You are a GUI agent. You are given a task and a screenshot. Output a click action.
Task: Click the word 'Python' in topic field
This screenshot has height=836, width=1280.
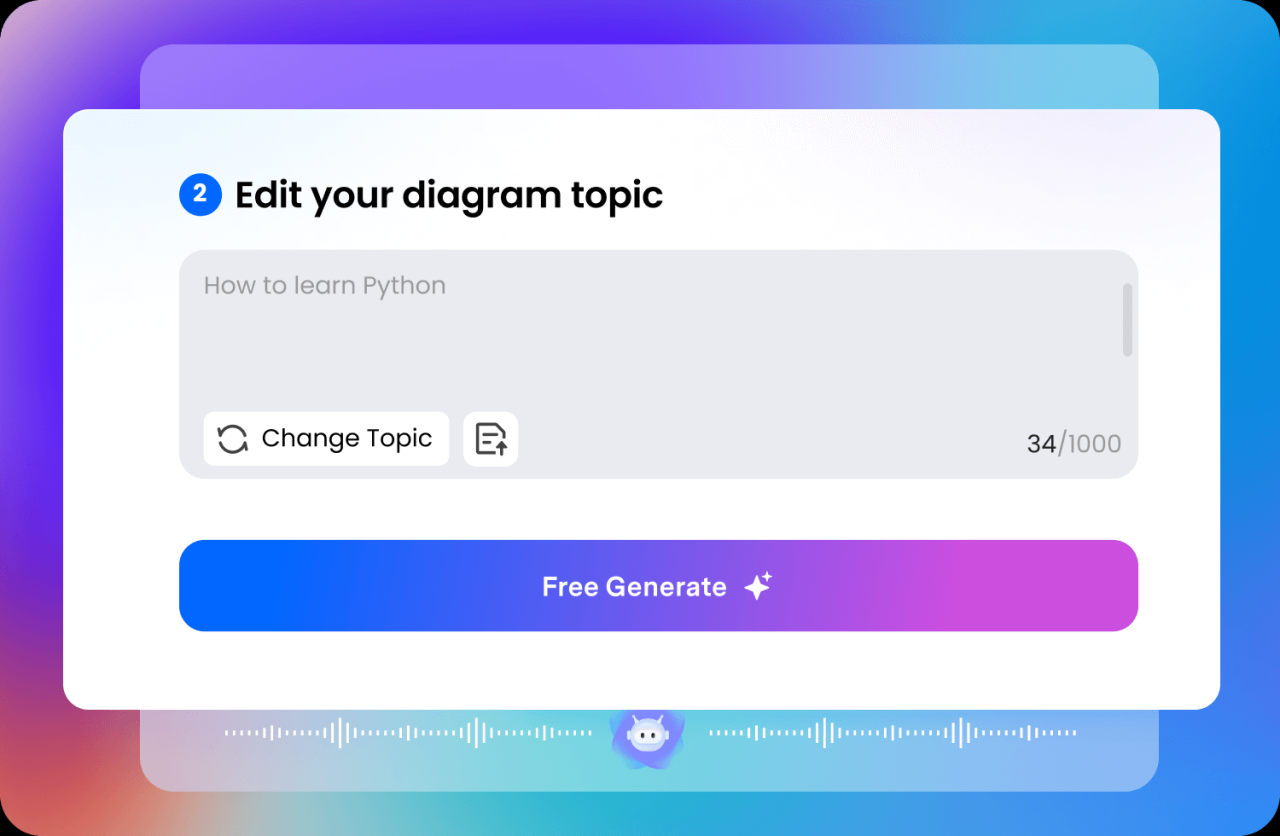404,286
